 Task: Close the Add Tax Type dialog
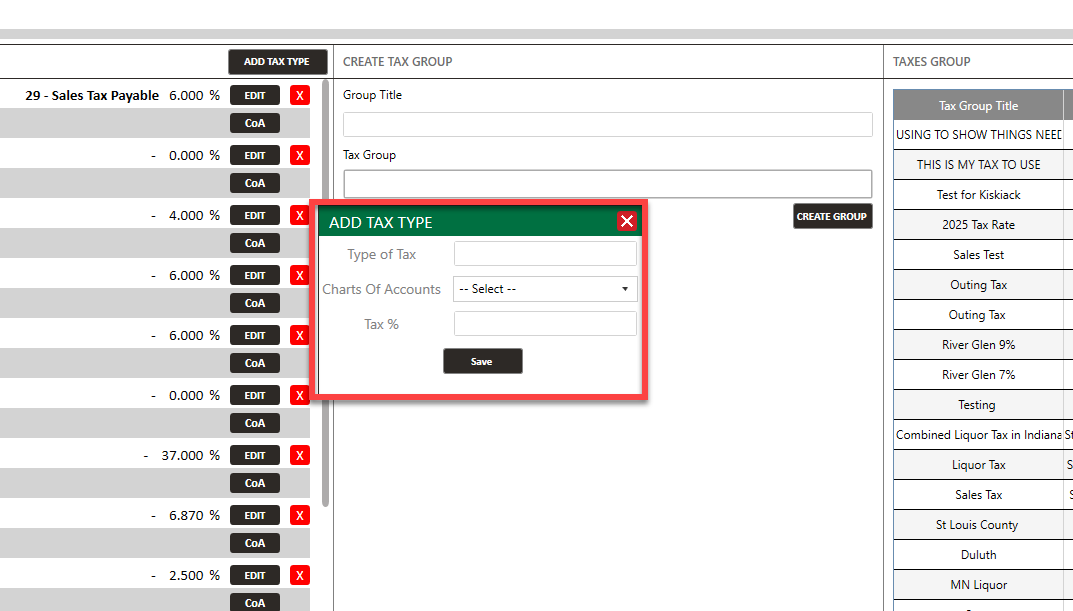[x=627, y=222]
